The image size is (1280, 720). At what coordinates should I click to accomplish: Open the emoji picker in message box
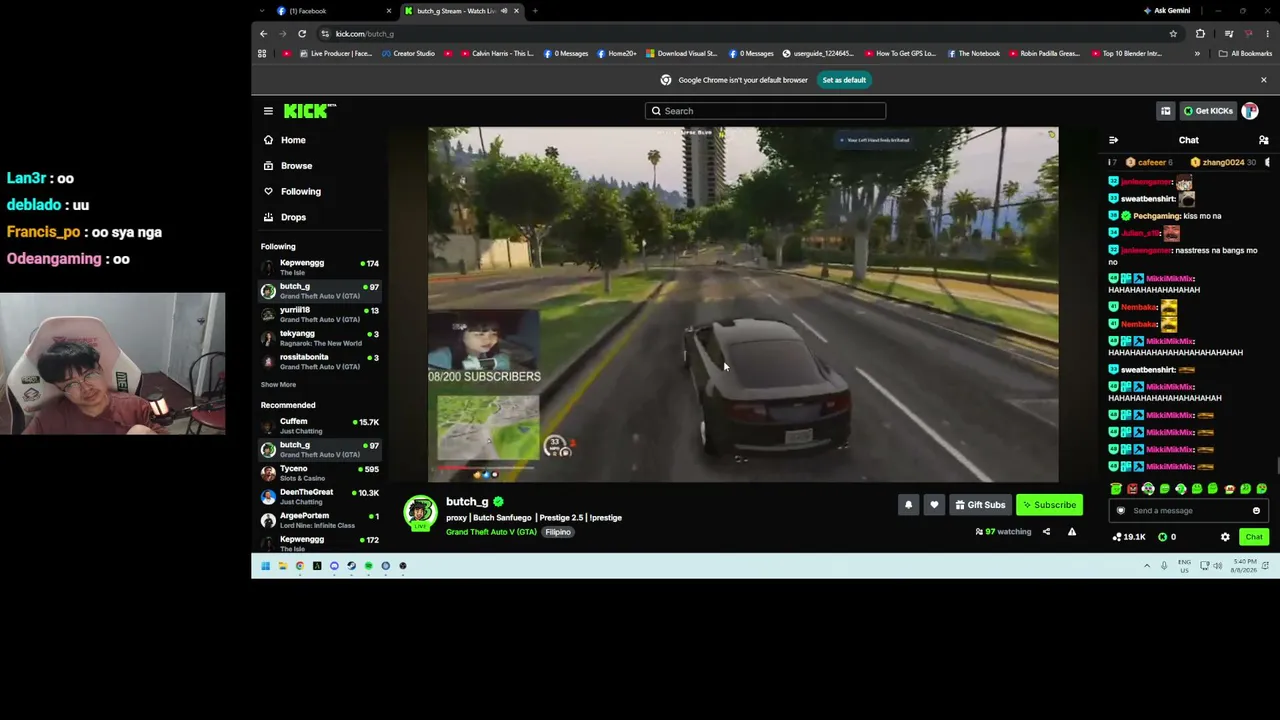1256,511
